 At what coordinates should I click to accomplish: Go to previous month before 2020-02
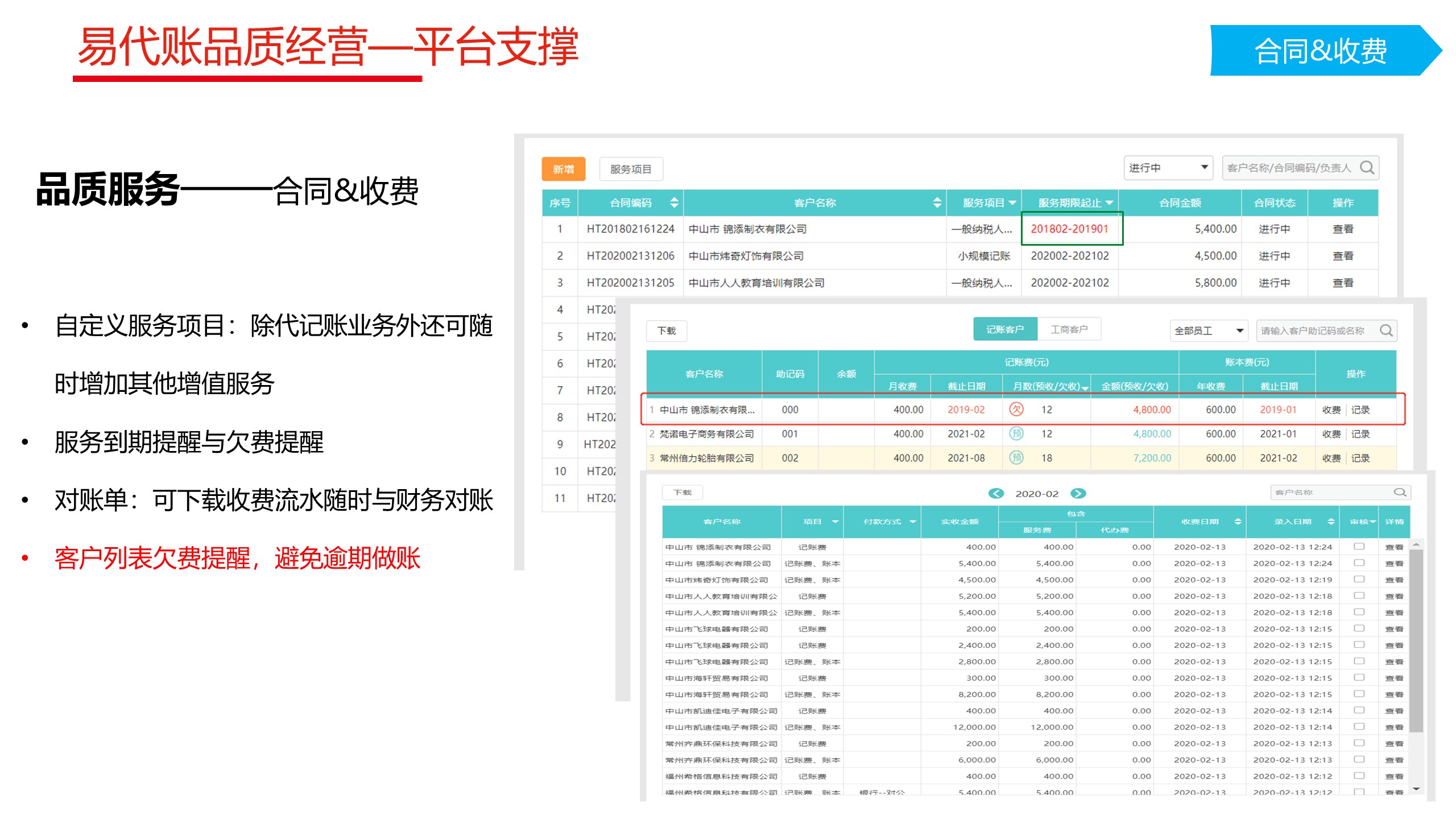[996, 493]
